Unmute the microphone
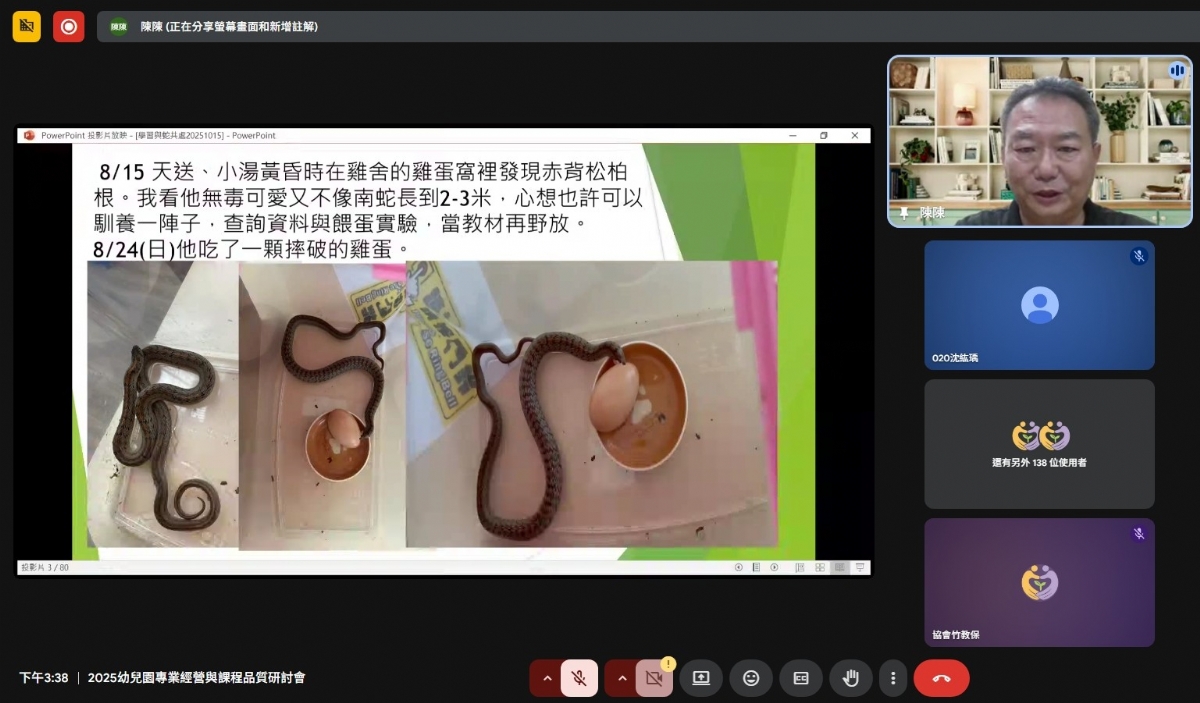 579,678
